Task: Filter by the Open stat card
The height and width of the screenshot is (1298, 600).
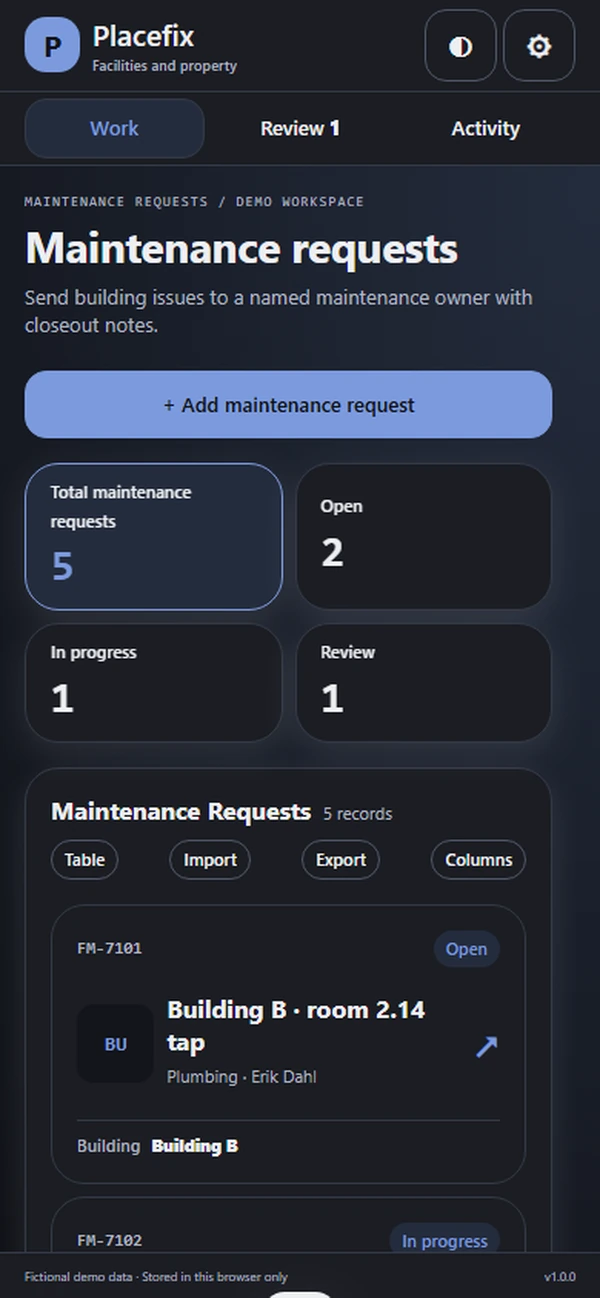Action: tap(424, 536)
